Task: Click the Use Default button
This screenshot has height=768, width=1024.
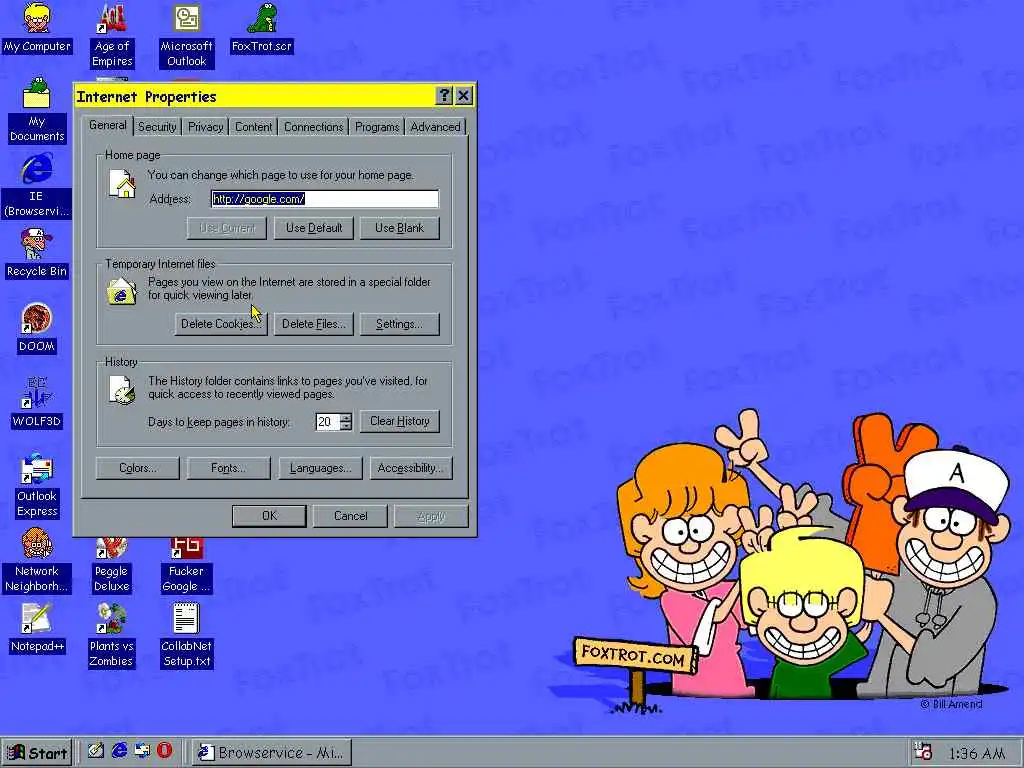Action: pos(314,228)
